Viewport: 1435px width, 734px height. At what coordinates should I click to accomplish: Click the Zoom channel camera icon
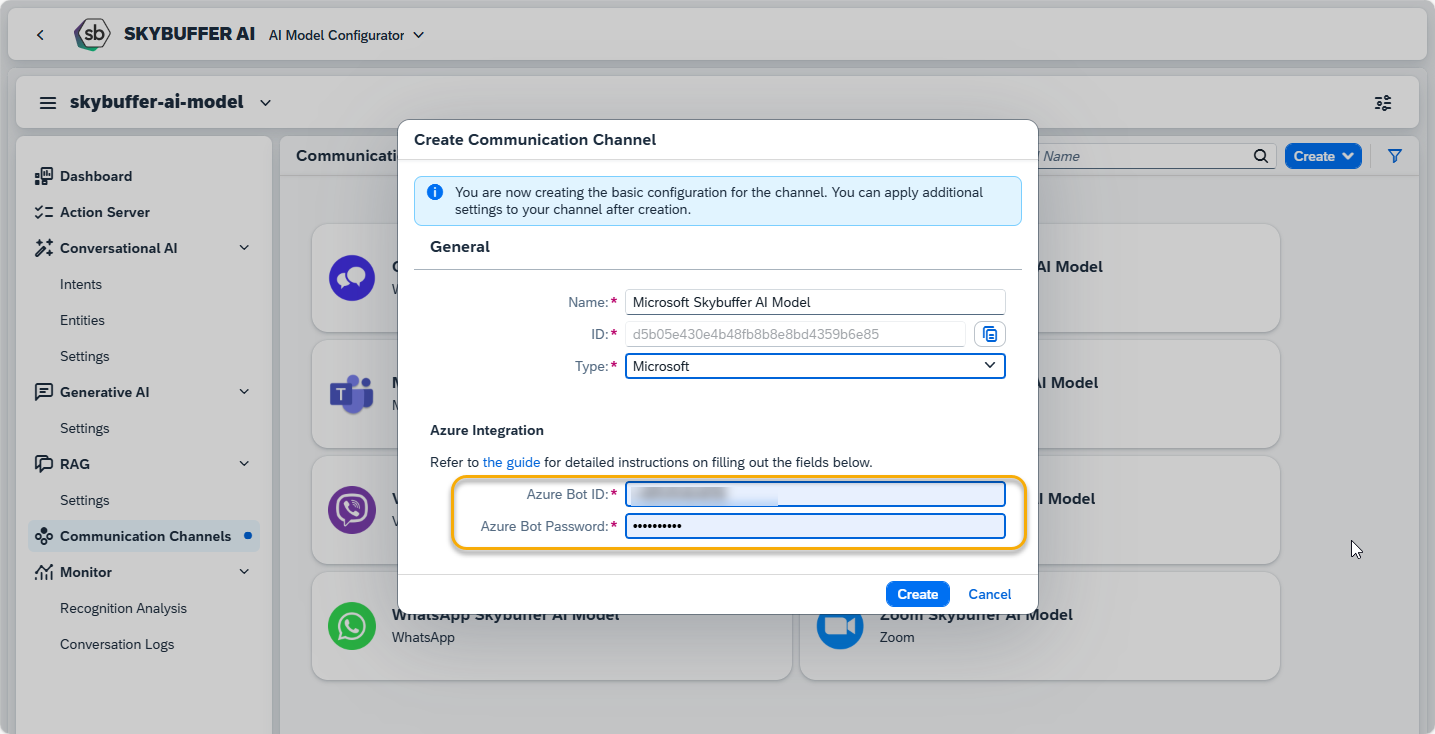pyautogui.click(x=840, y=626)
